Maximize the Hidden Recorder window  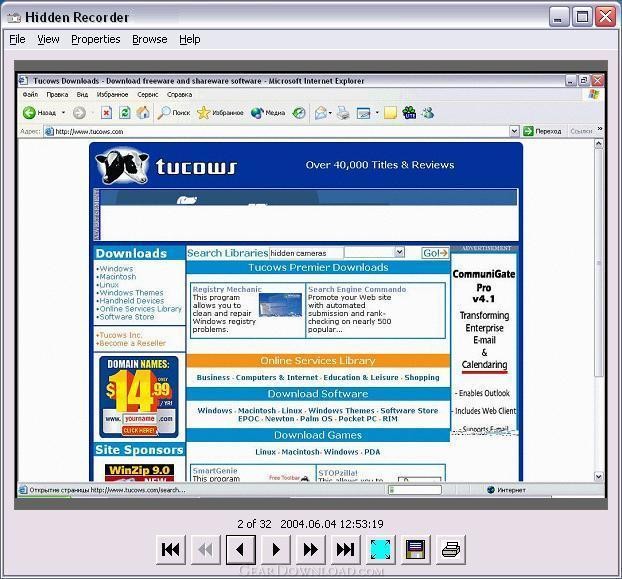[x=582, y=17]
